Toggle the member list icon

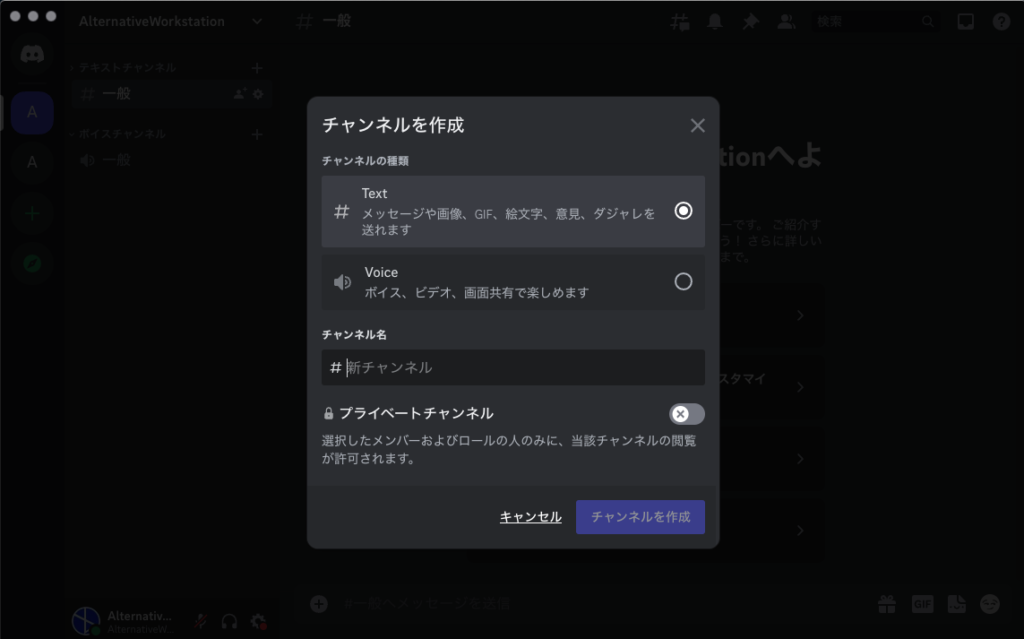[786, 21]
